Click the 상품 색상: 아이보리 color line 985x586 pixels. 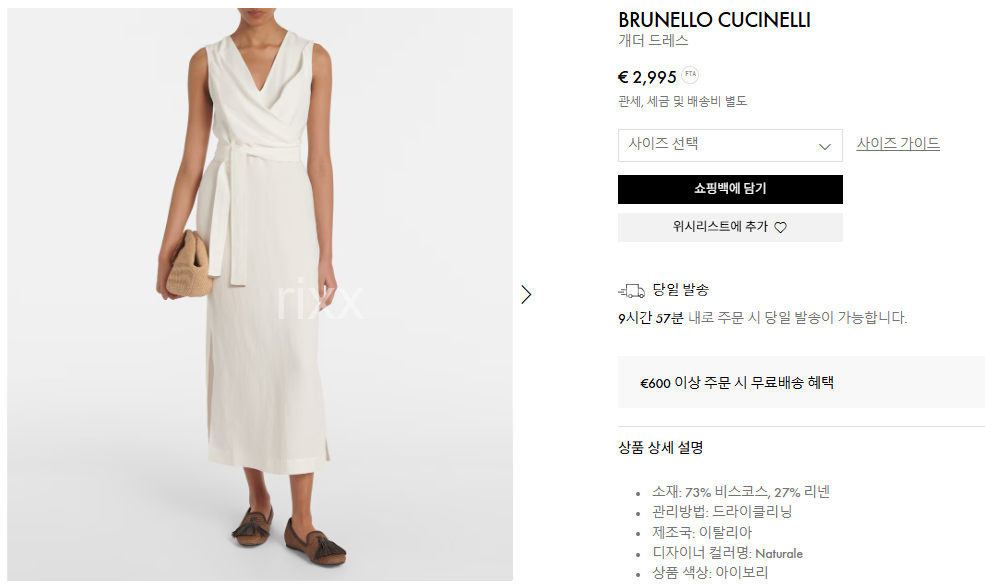pyautogui.click(x=710, y=573)
